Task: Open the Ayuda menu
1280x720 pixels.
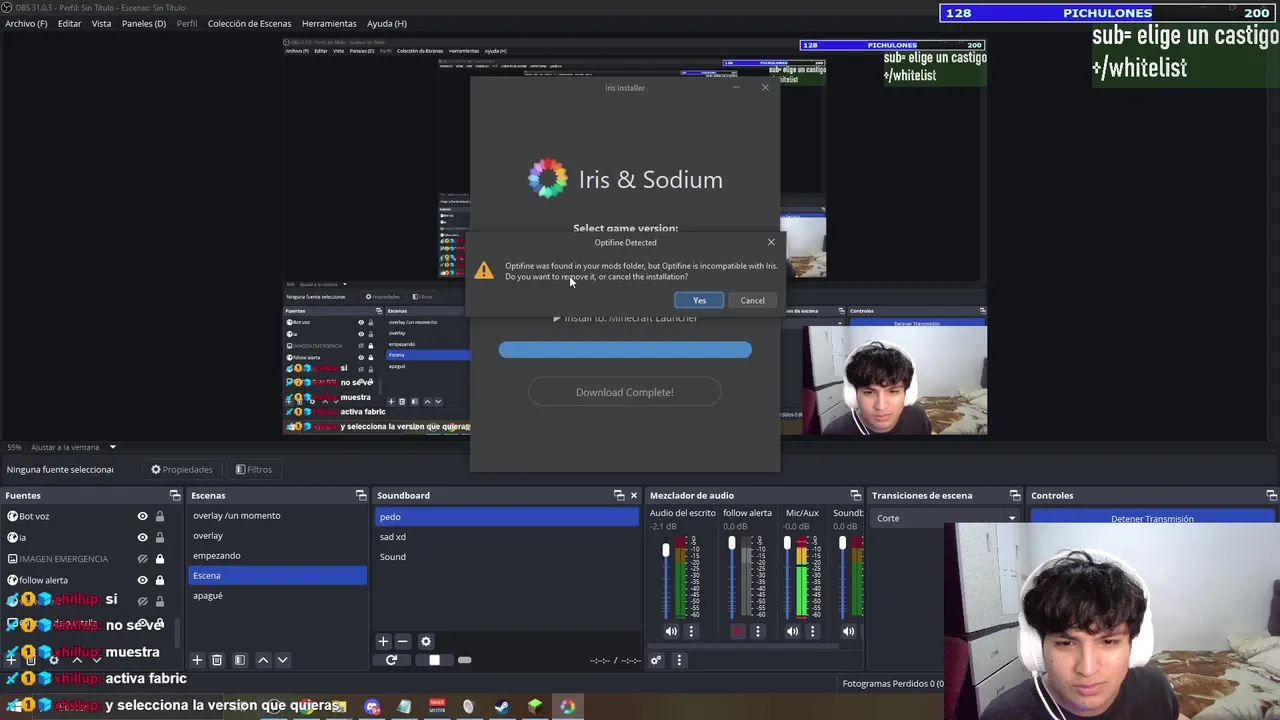Action: coord(386,23)
